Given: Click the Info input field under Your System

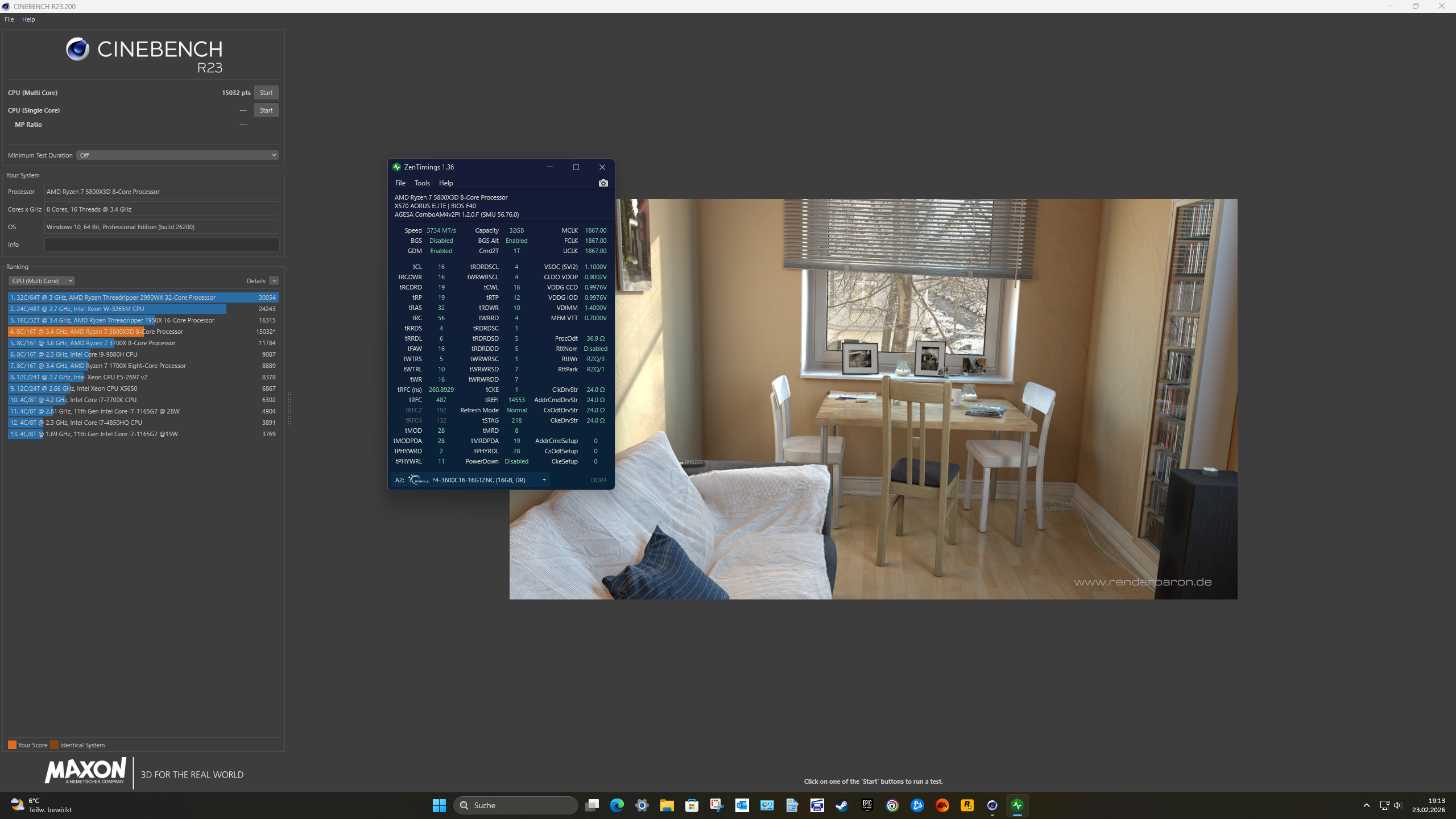Looking at the screenshot, I should coord(162,244).
